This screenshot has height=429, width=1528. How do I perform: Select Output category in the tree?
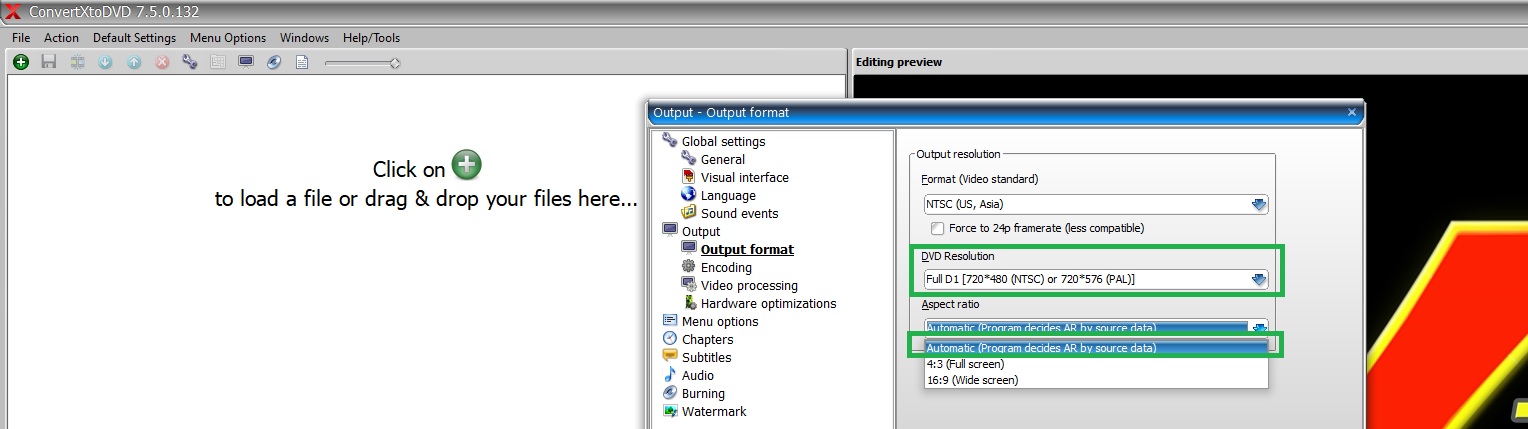[x=701, y=231]
